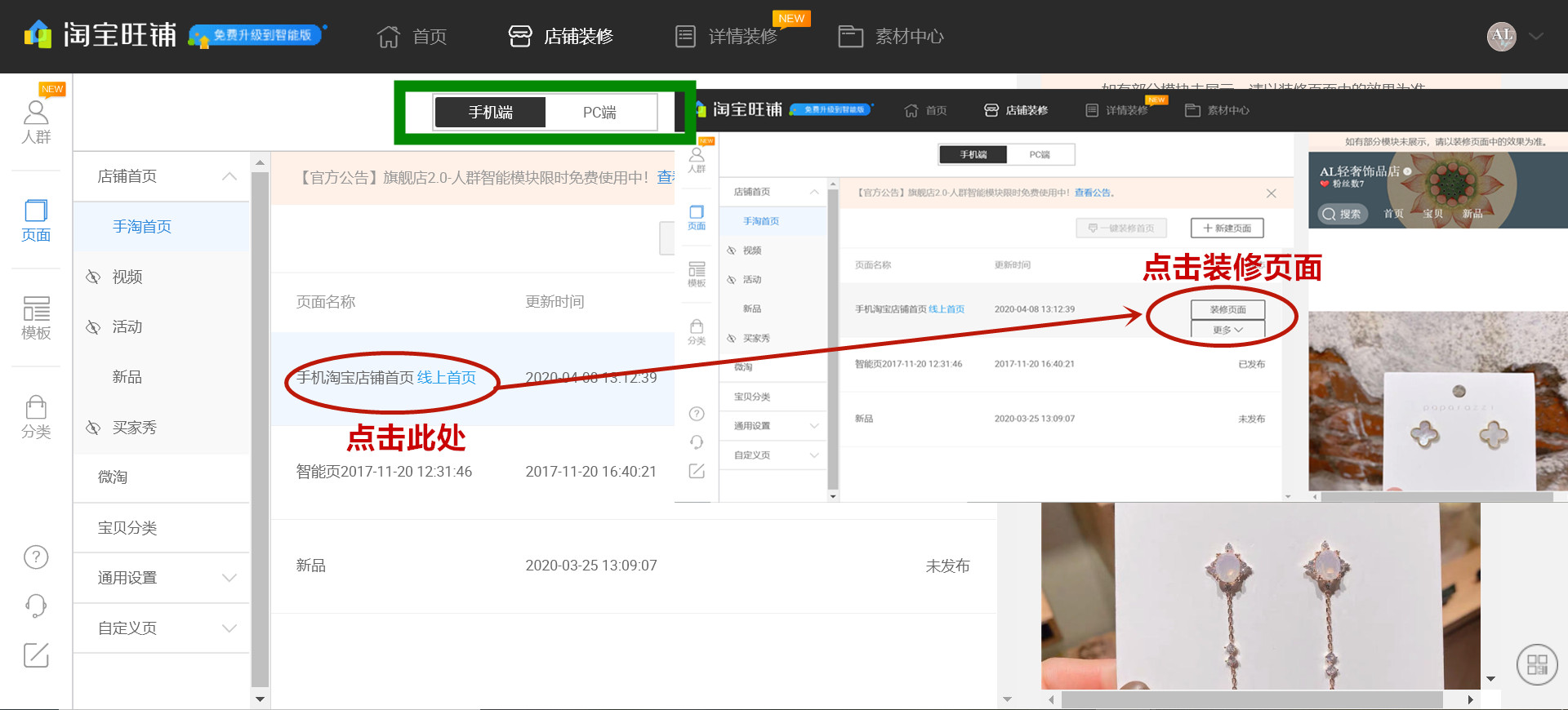Click the document icon beside 详情装修

pos(686,36)
